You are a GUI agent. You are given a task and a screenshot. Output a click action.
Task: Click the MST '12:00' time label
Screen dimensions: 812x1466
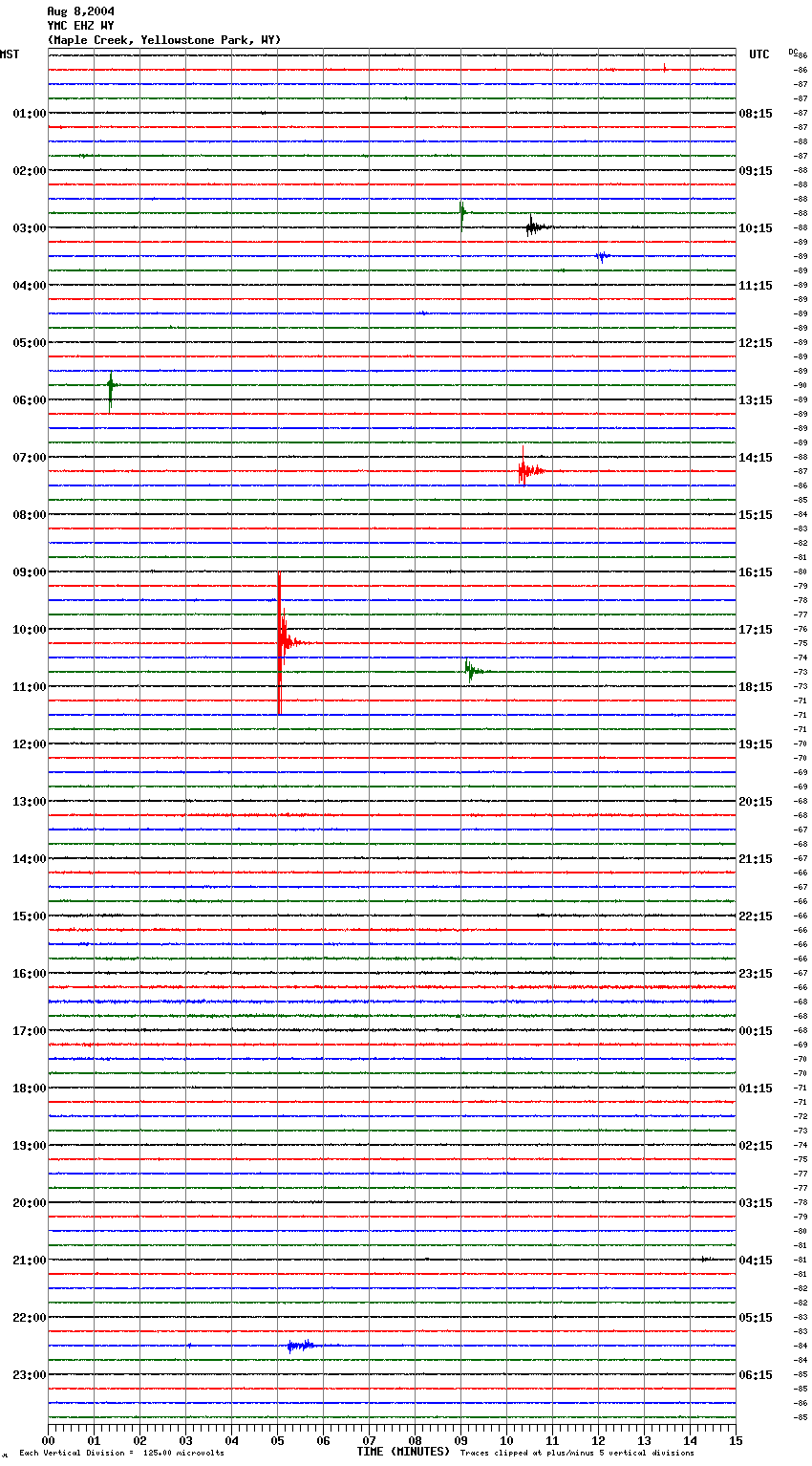[30, 744]
